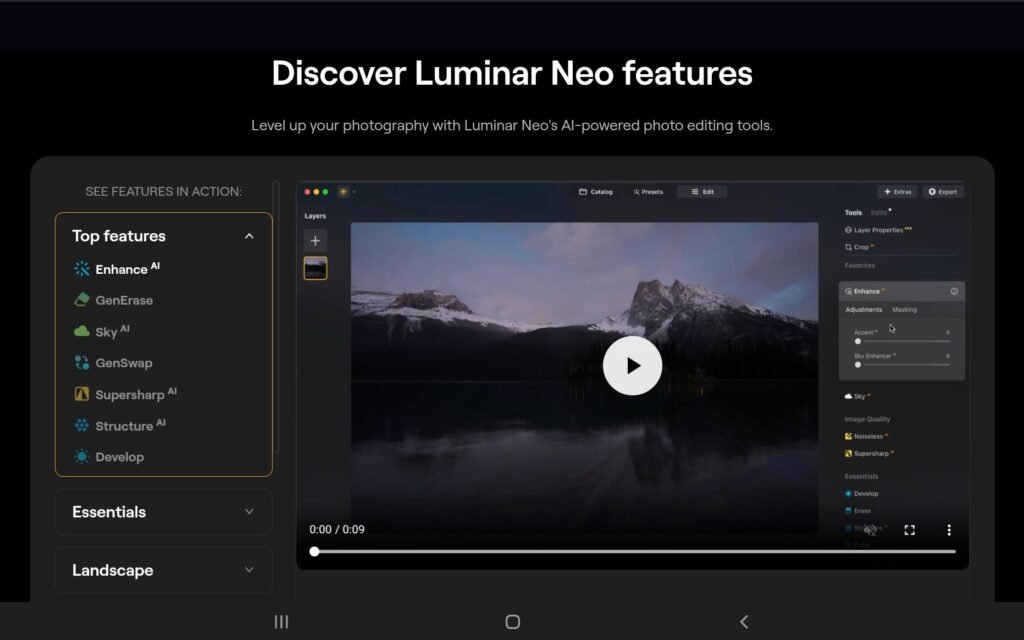Expand the Landscape section

163,570
